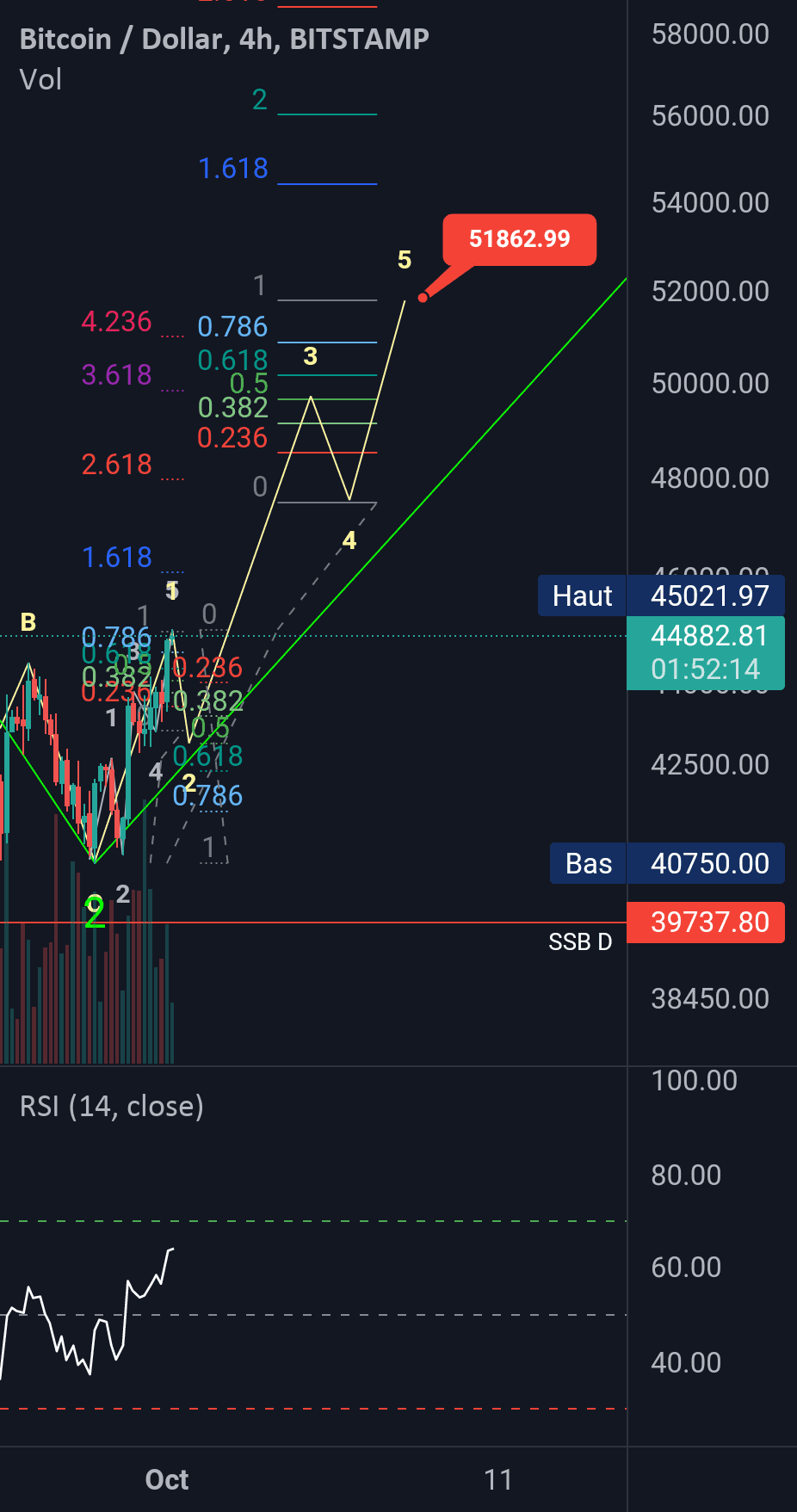The height and width of the screenshot is (1512, 797).
Task: Select the Vol indicator label
Action: tap(40, 80)
